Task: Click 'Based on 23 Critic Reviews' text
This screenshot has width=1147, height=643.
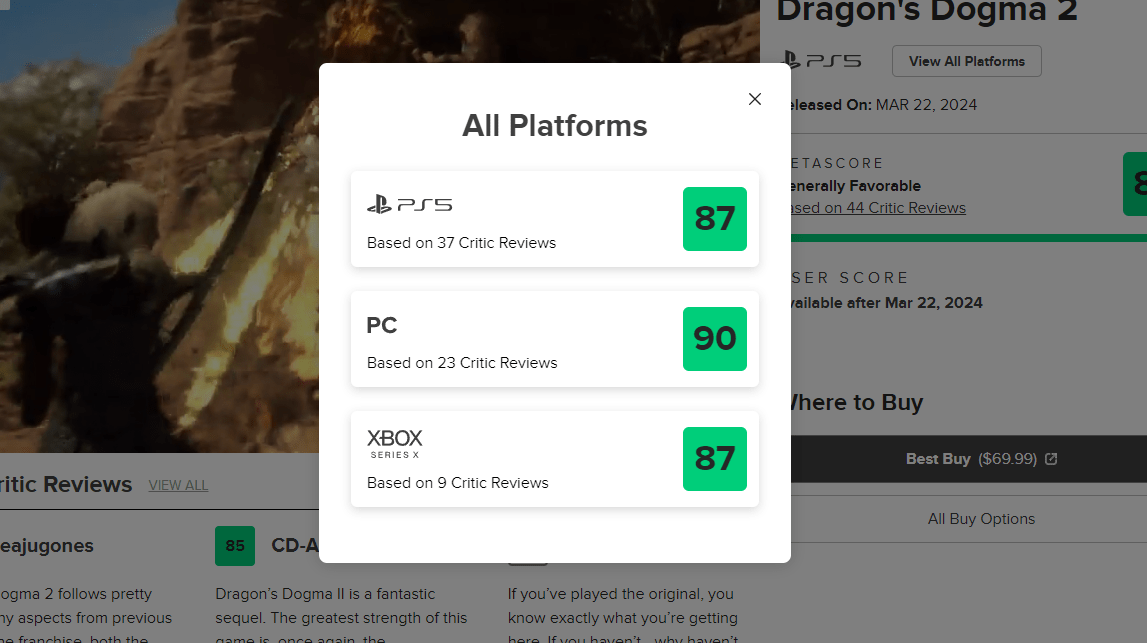Action: [x=462, y=363]
